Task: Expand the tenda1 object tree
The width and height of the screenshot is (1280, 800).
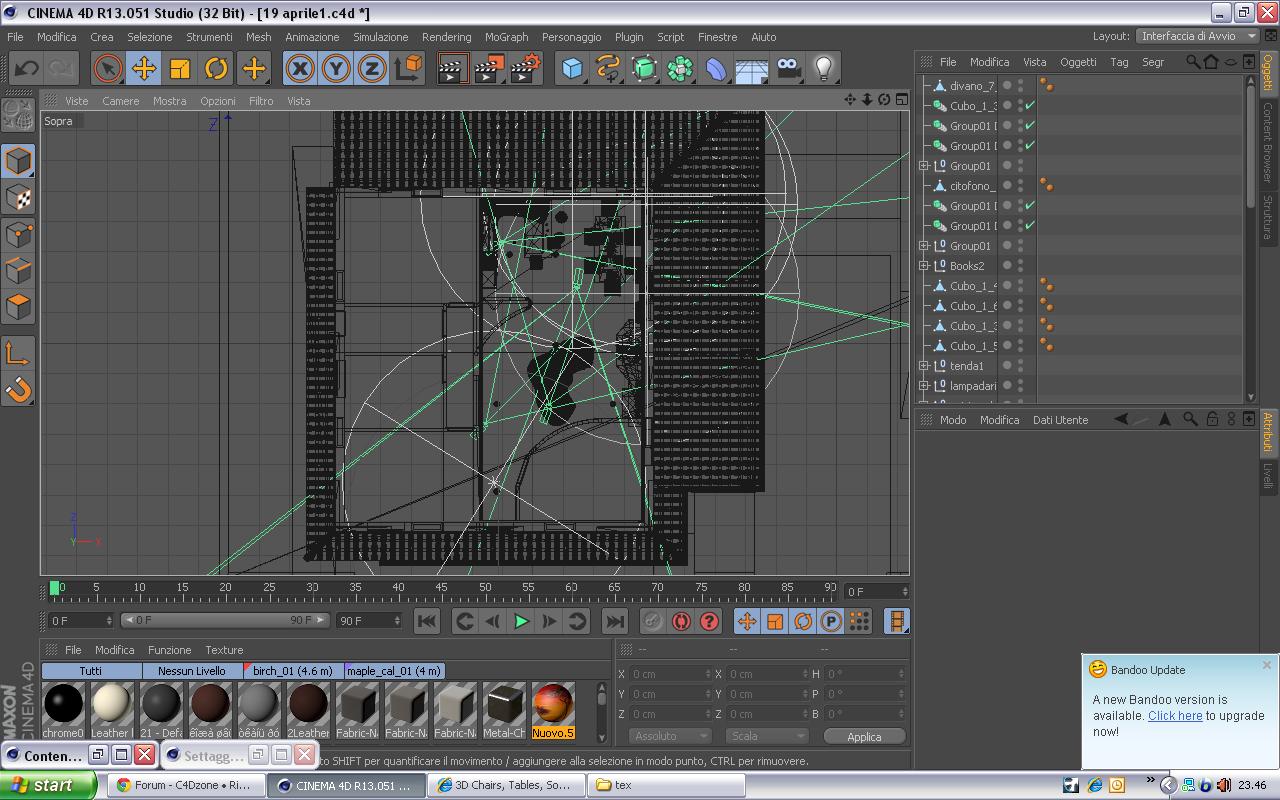Action: [925, 366]
